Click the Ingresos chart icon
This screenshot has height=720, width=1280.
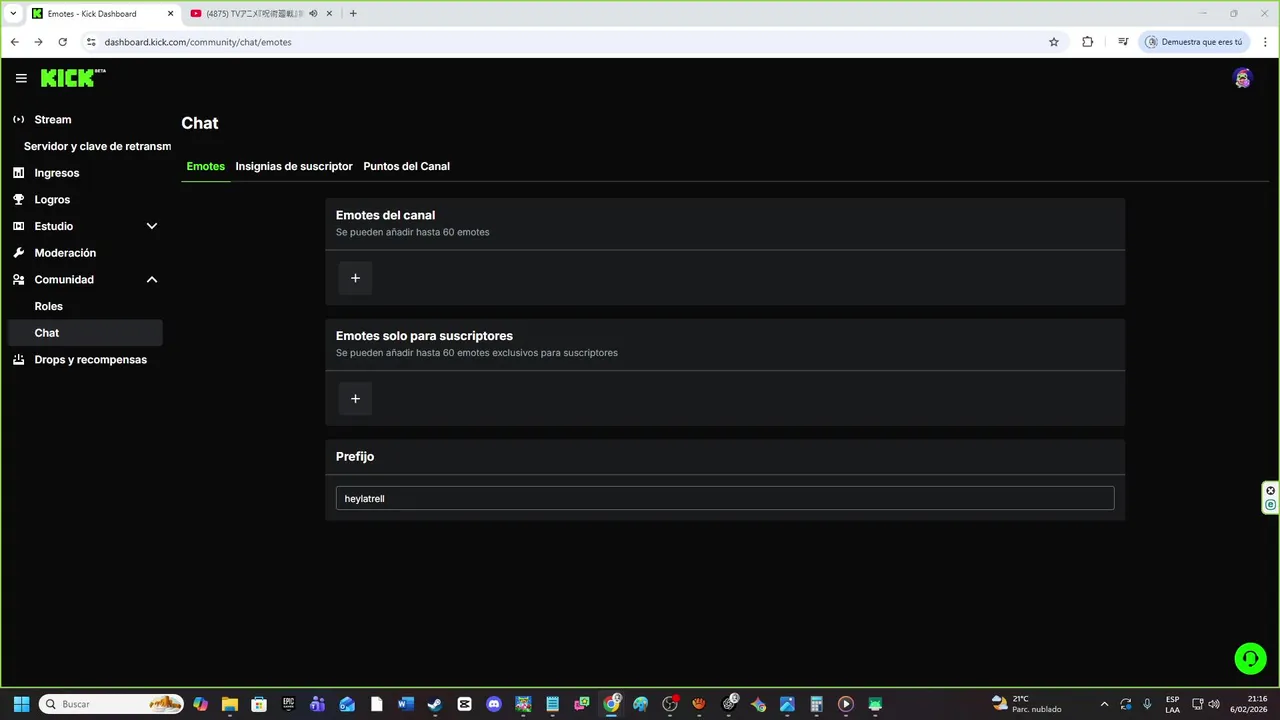(x=18, y=173)
